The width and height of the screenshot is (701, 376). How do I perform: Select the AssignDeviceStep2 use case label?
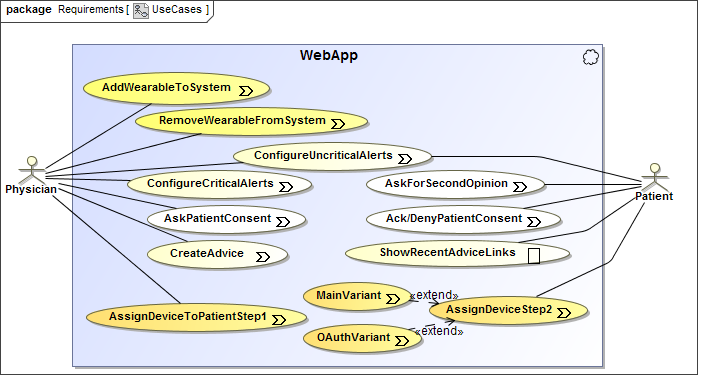point(499,309)
